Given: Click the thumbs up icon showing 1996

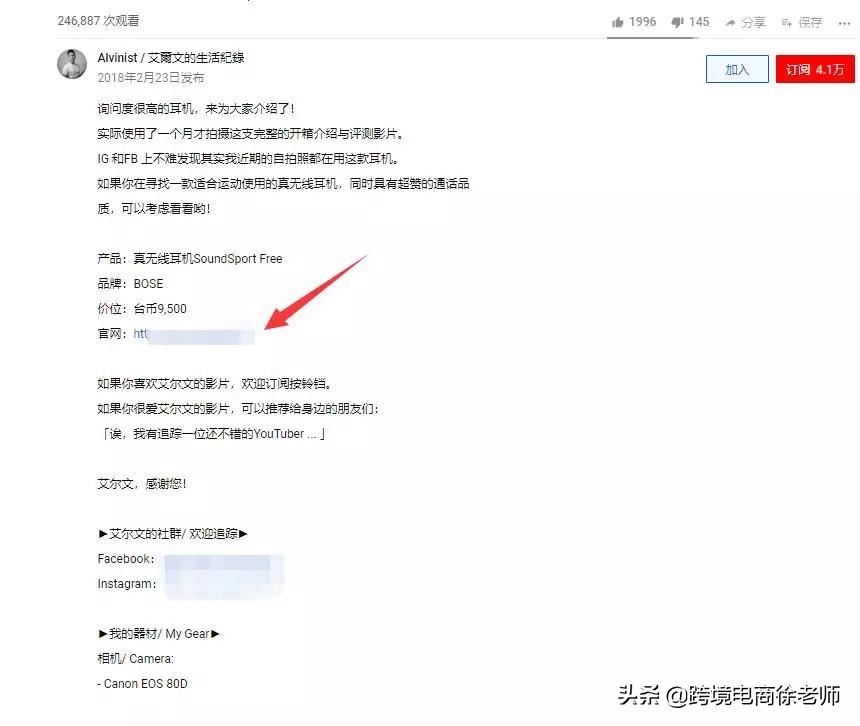Looking at the screenshot, I should pos(619,22).
